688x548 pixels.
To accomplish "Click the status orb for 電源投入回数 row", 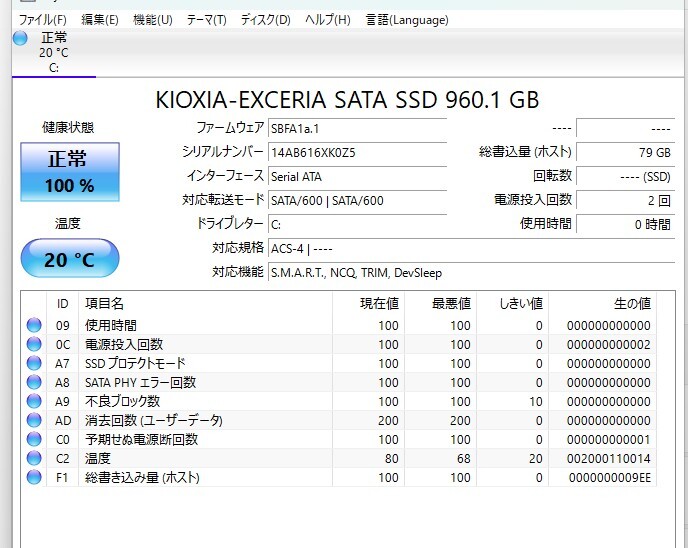I will (34, 344).
